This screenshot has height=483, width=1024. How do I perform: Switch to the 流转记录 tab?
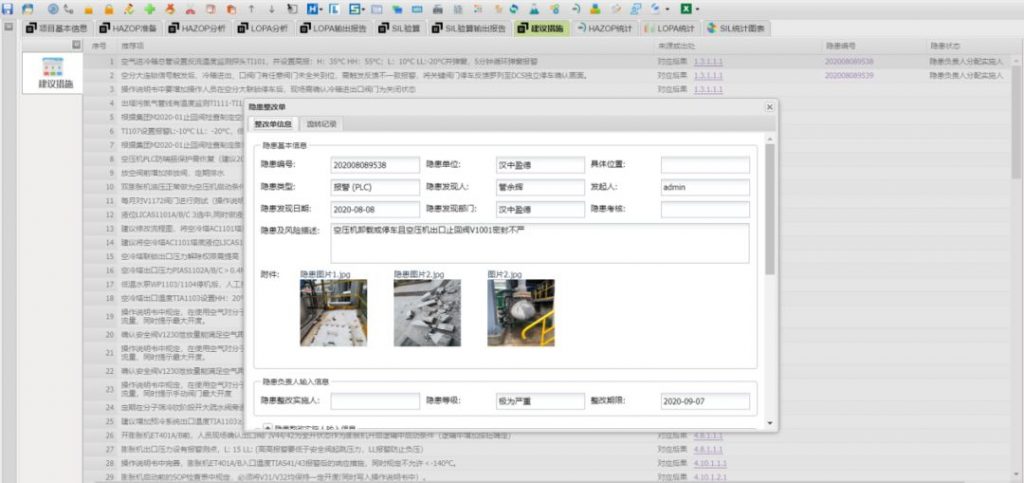coord(322,124)
